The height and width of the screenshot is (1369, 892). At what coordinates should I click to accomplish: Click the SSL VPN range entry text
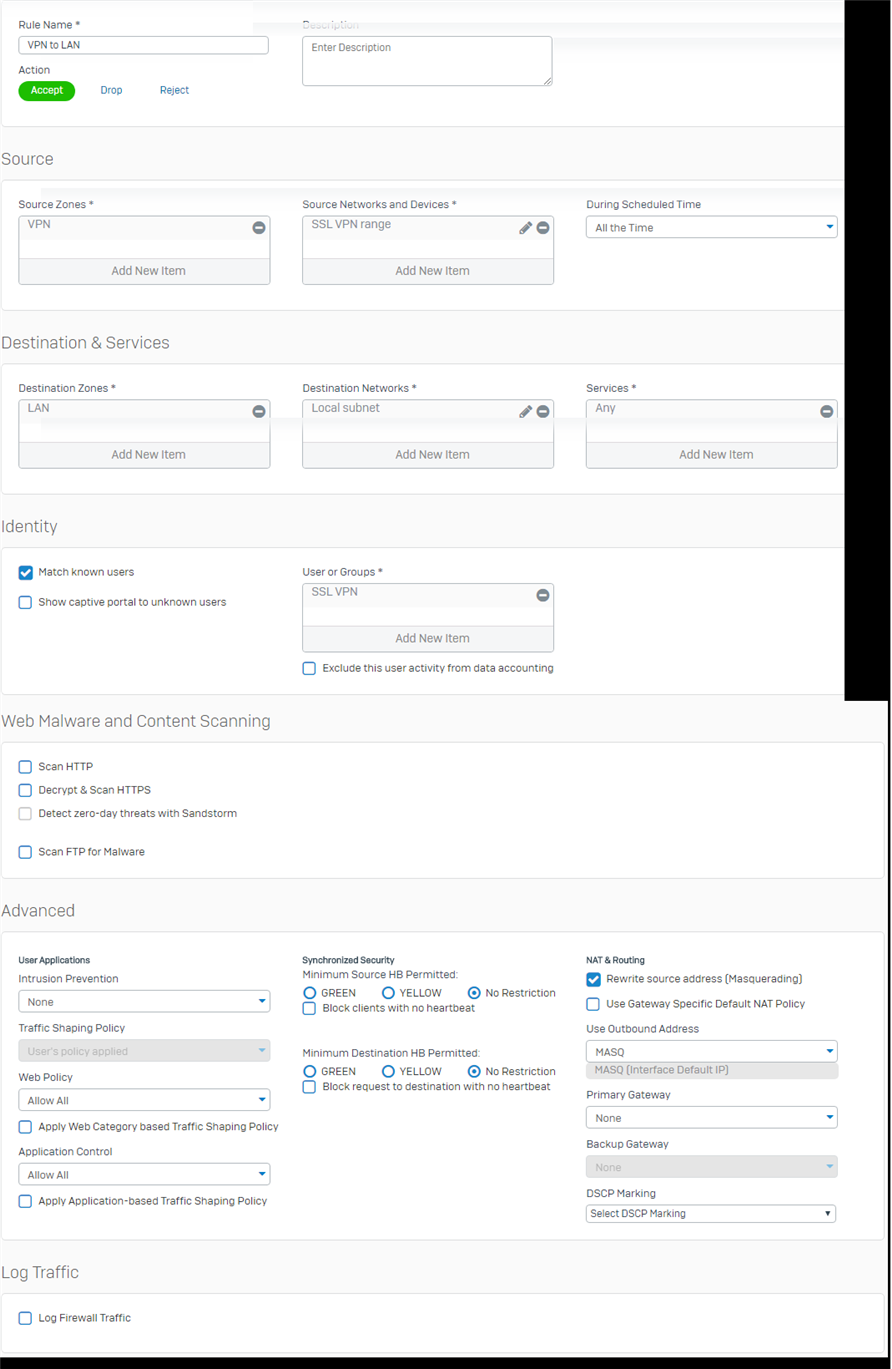coord(351,225)
